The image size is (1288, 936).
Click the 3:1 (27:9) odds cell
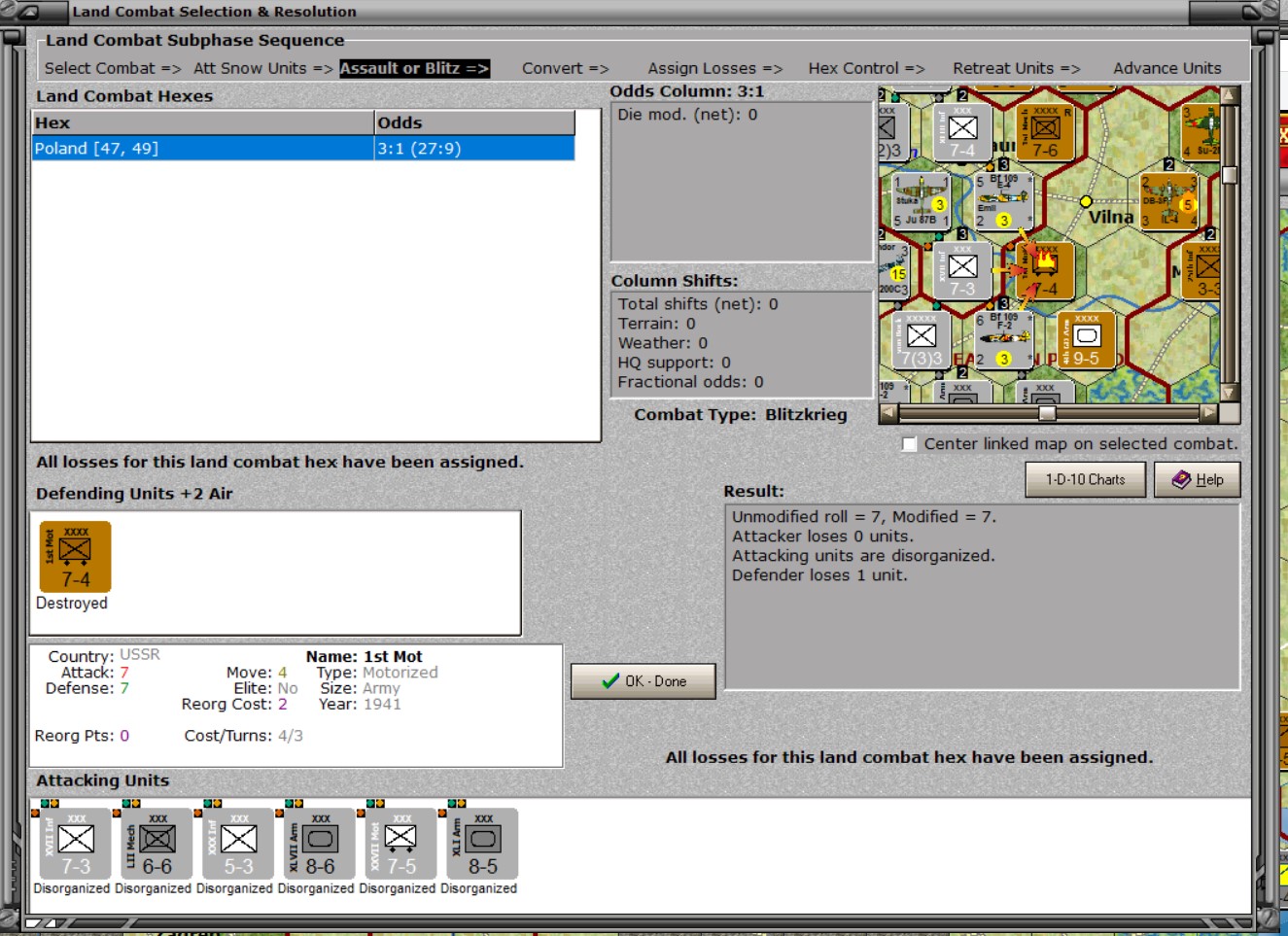click(474, 149)
